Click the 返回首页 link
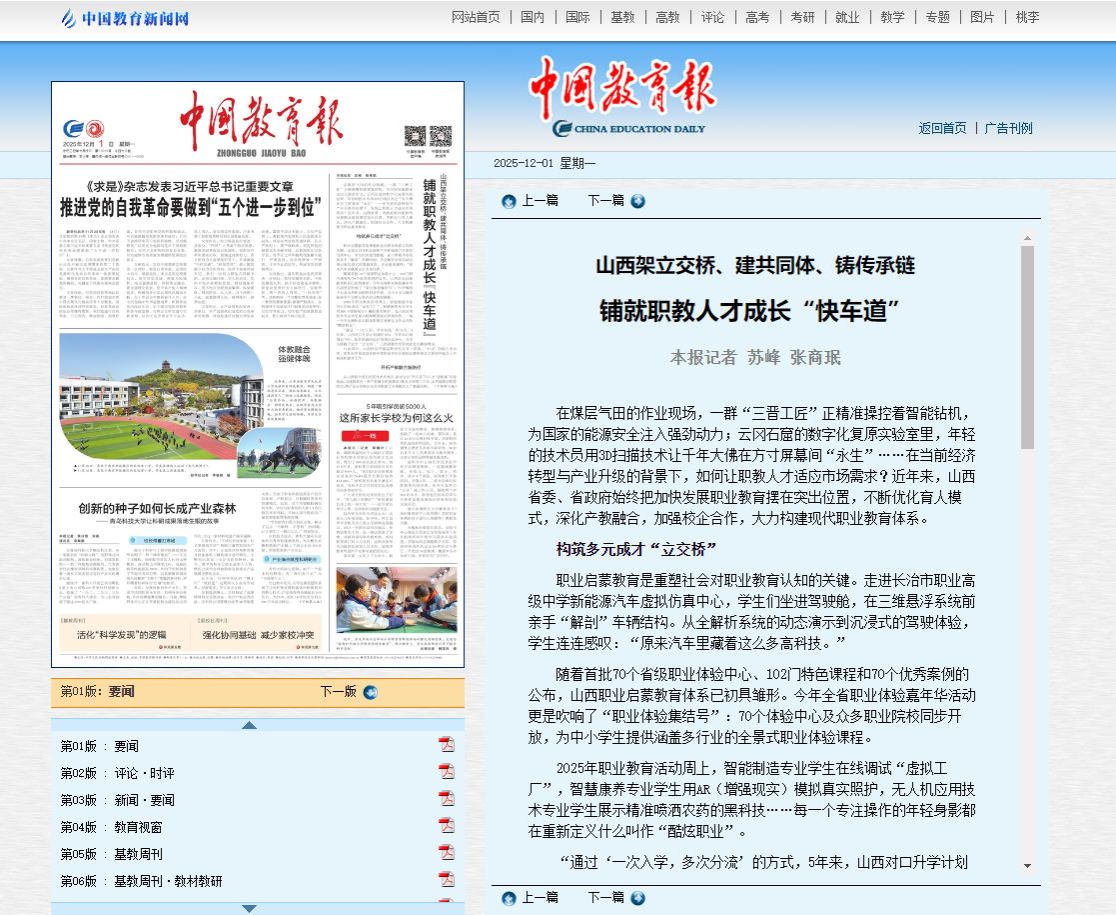Image resolution: width=1116 pixels, height=915 pixels. (x=942, y=128)
